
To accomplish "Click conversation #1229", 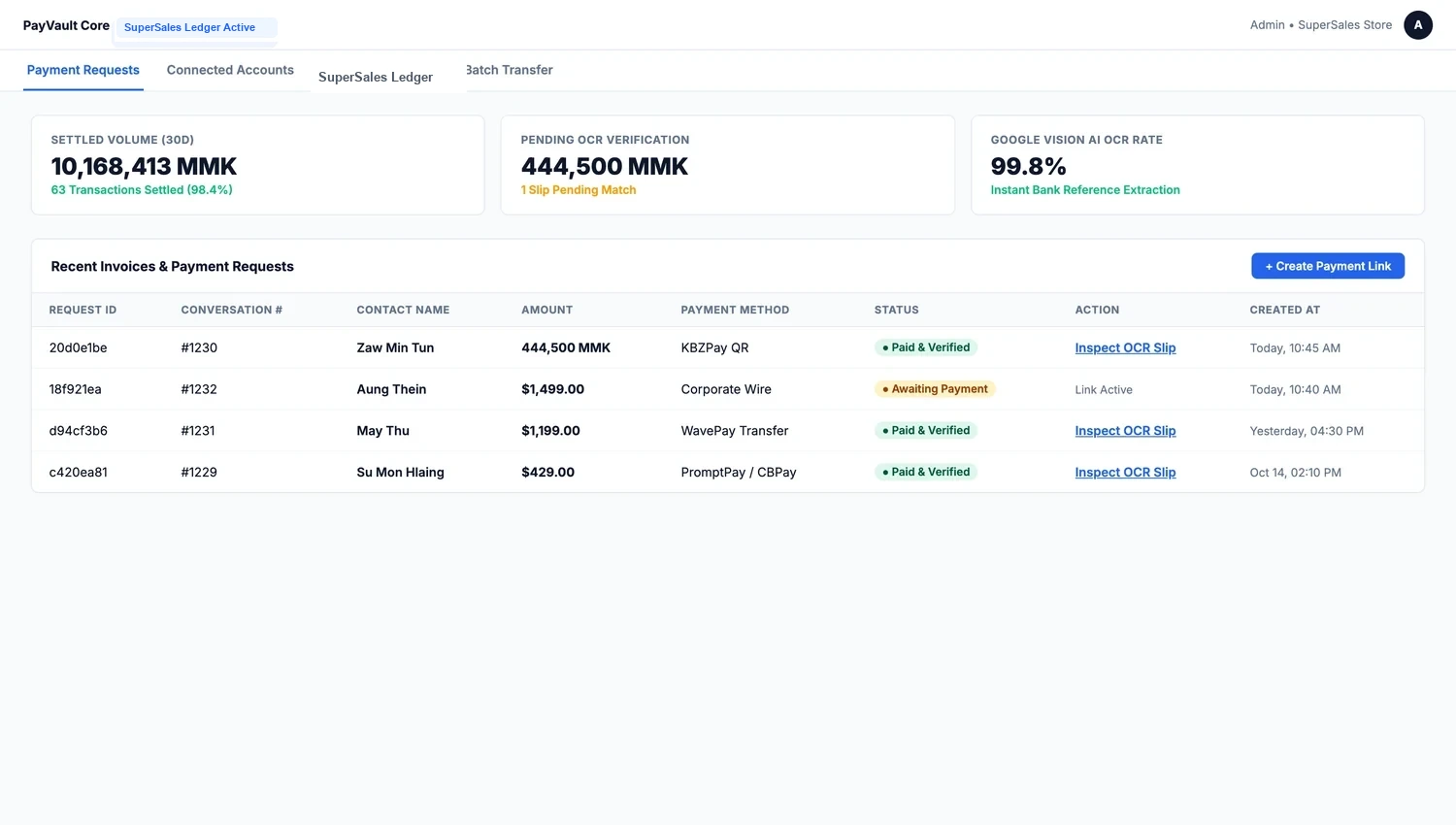I will [x=199, y=473].
